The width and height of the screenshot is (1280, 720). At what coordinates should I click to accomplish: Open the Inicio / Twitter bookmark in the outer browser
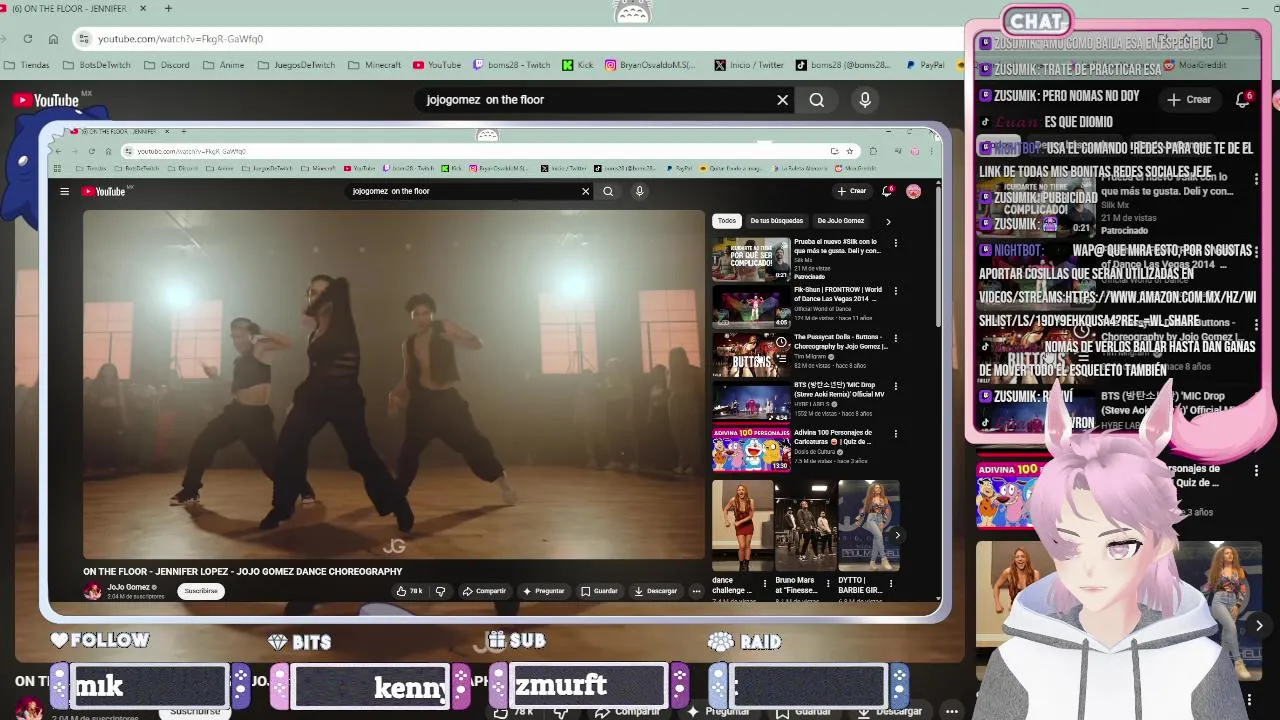(x=749, y=65)
